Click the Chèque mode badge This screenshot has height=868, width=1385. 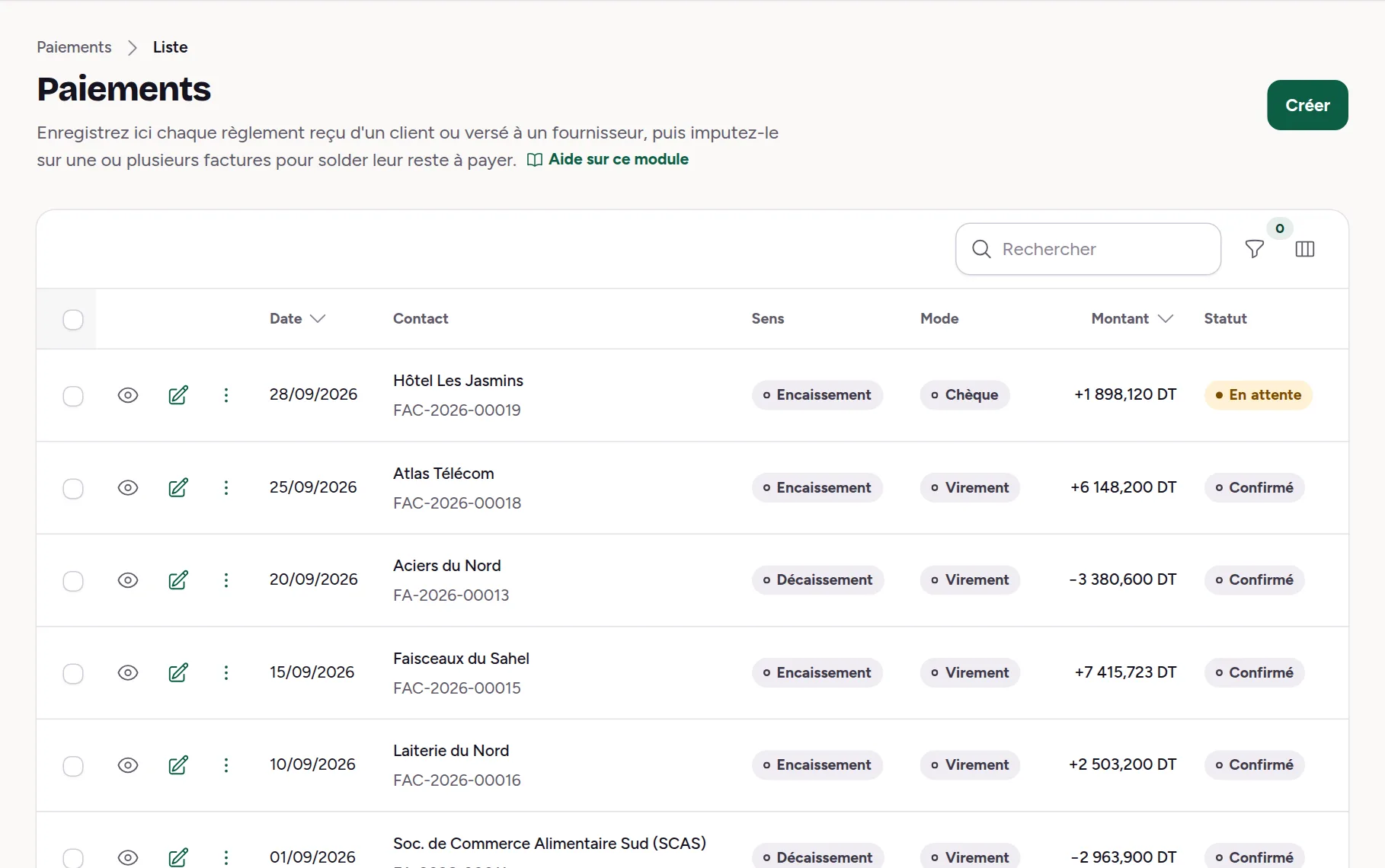pyautogui.click(x=964, y=395)
